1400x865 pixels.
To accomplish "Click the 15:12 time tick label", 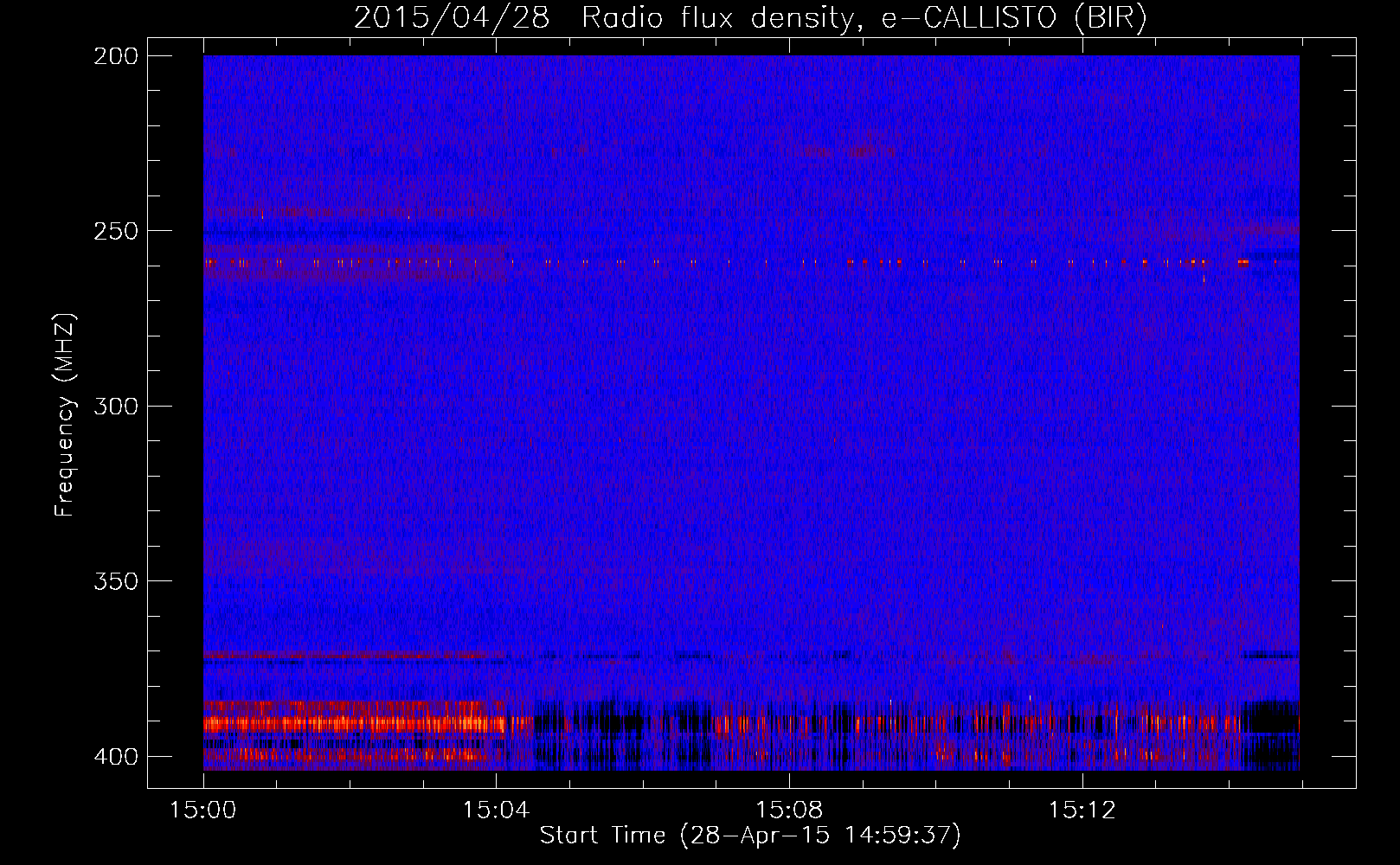I will pyautogui.click(x=1082, y=811).
